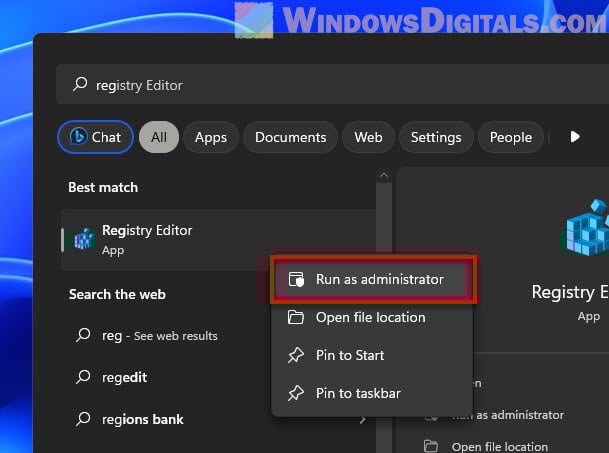Open the reg - See web results suggestion

click(x=159, y=336)
